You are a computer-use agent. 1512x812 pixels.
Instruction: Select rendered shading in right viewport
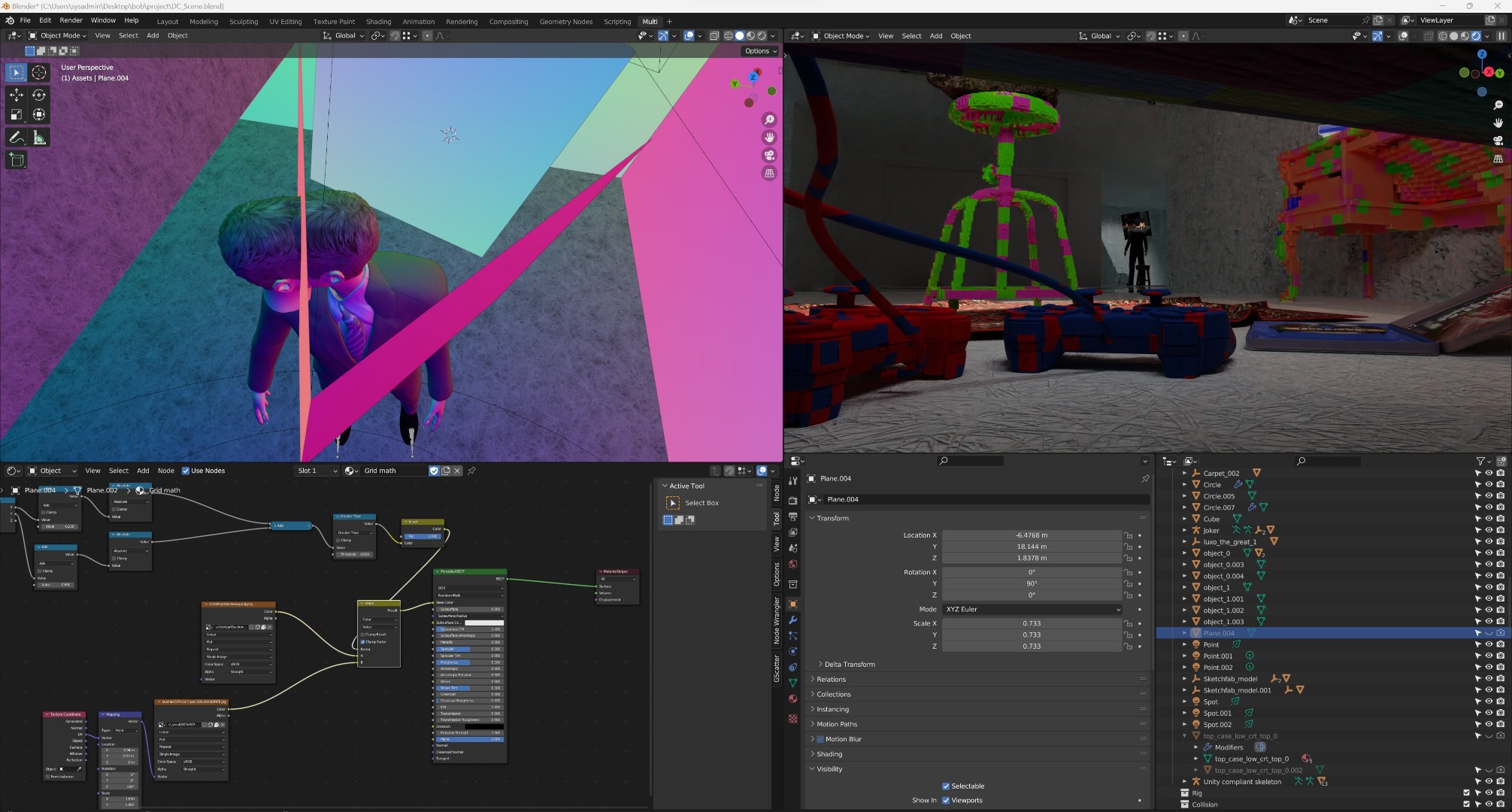point(1476,36)
